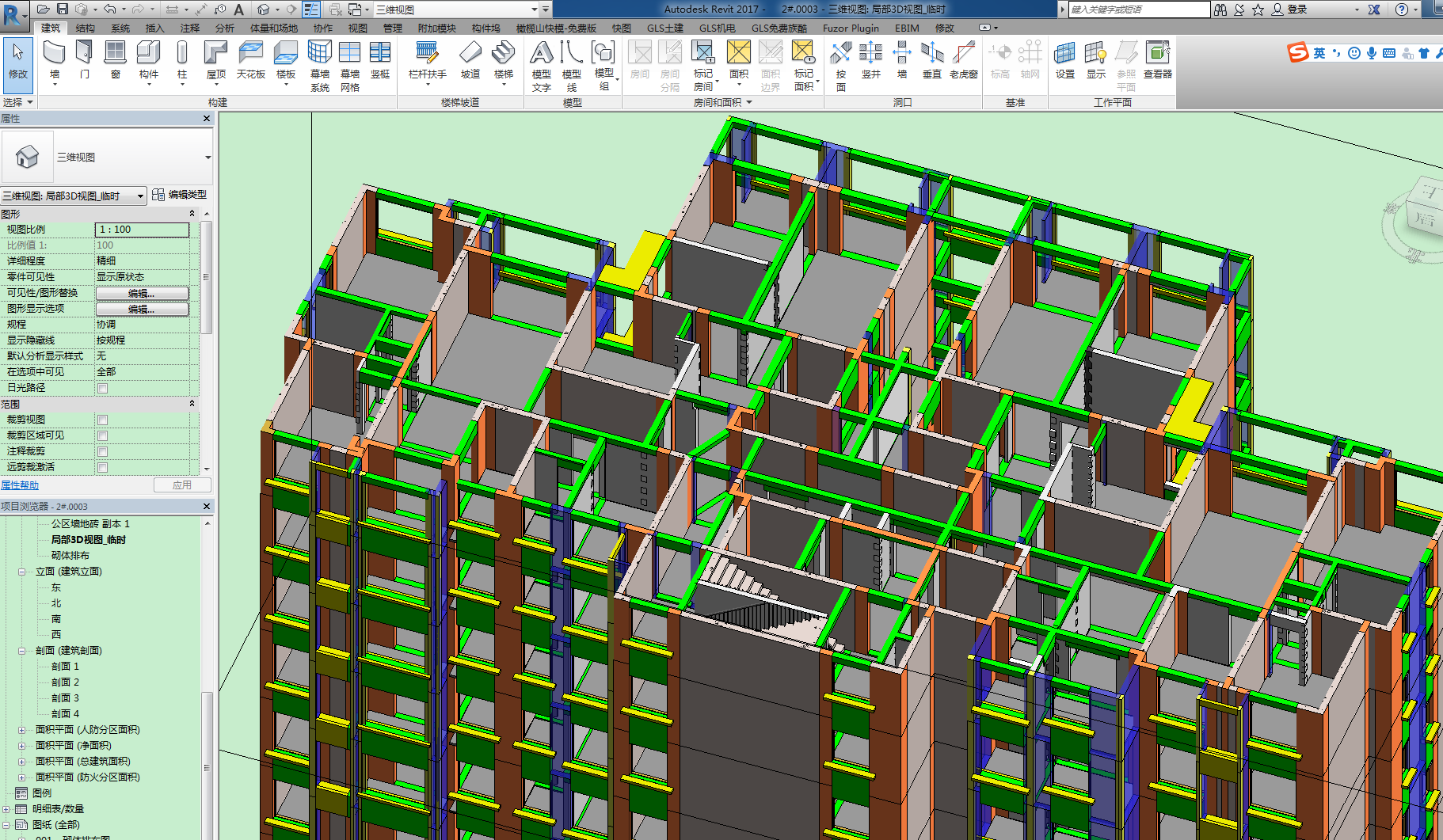Open the 注释 ribbon tab
The width and height of the screenshot is (1443, 840).
(190, 28)
